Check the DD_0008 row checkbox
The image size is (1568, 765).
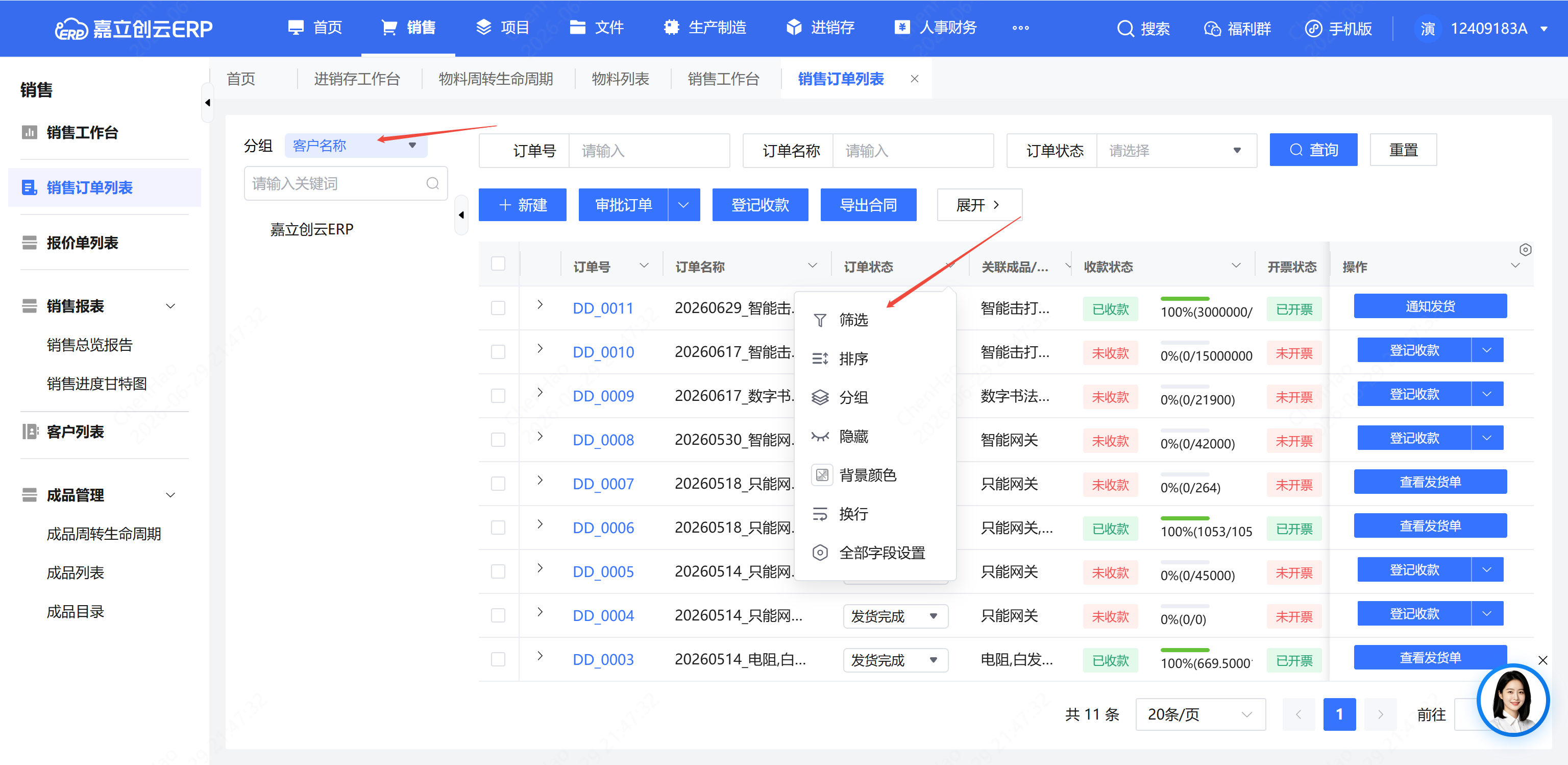coord(498,439)
